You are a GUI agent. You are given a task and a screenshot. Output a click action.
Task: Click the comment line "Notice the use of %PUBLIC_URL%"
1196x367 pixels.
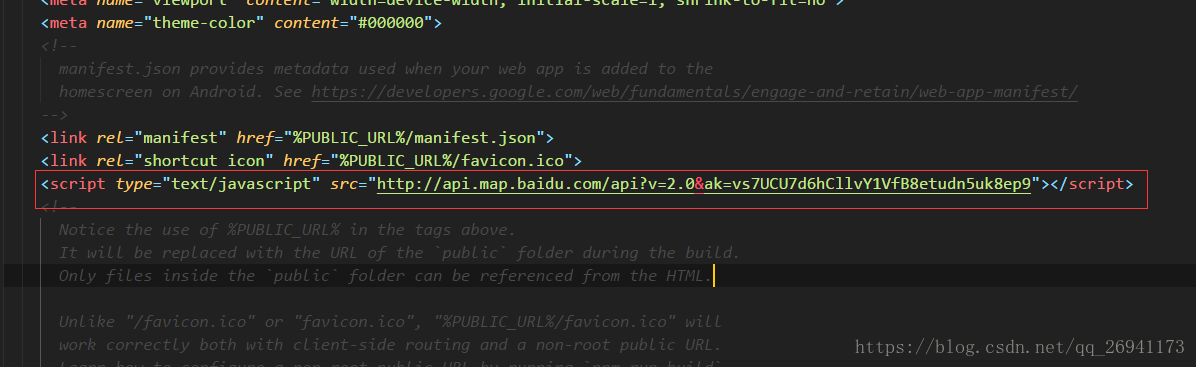[x=288, y=230]
